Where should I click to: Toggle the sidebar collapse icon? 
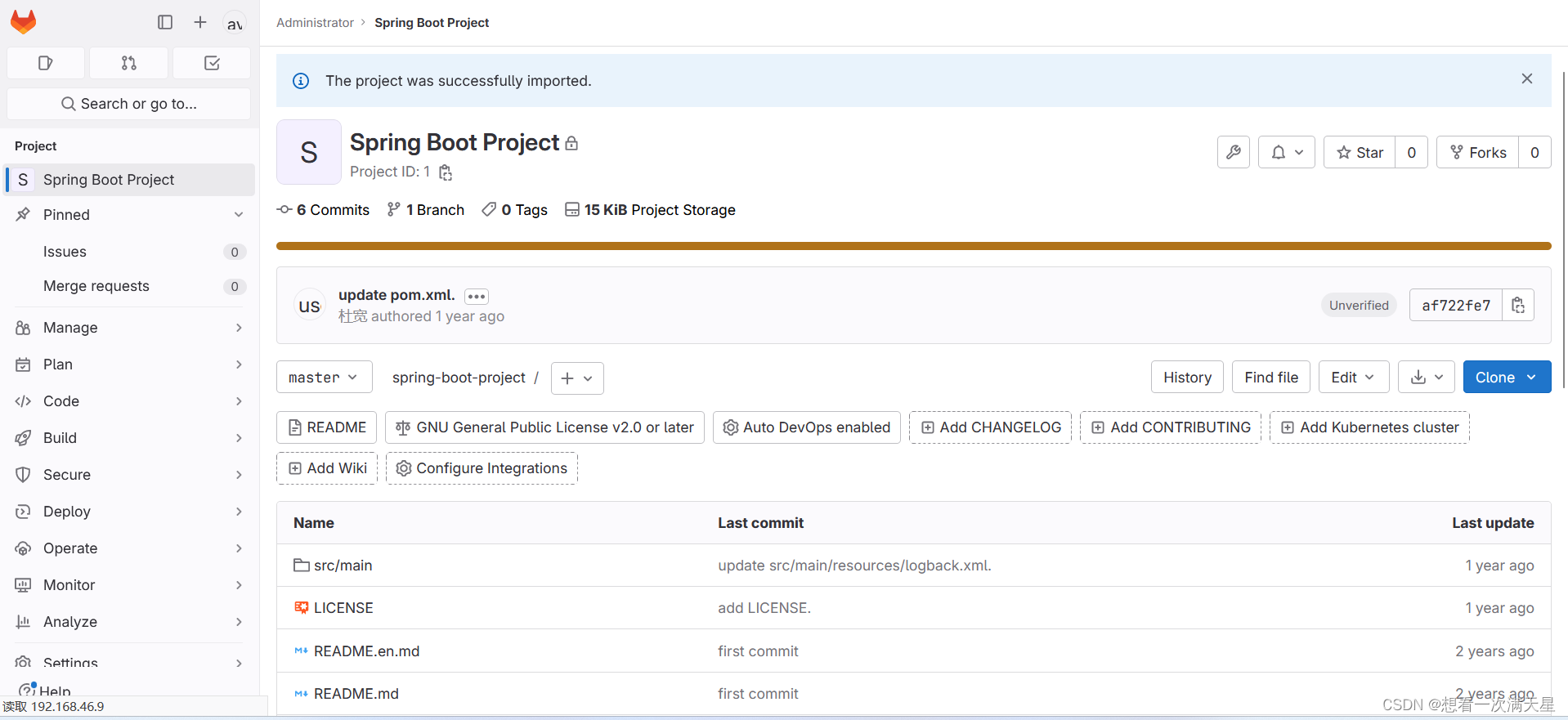tap(165, 22)
